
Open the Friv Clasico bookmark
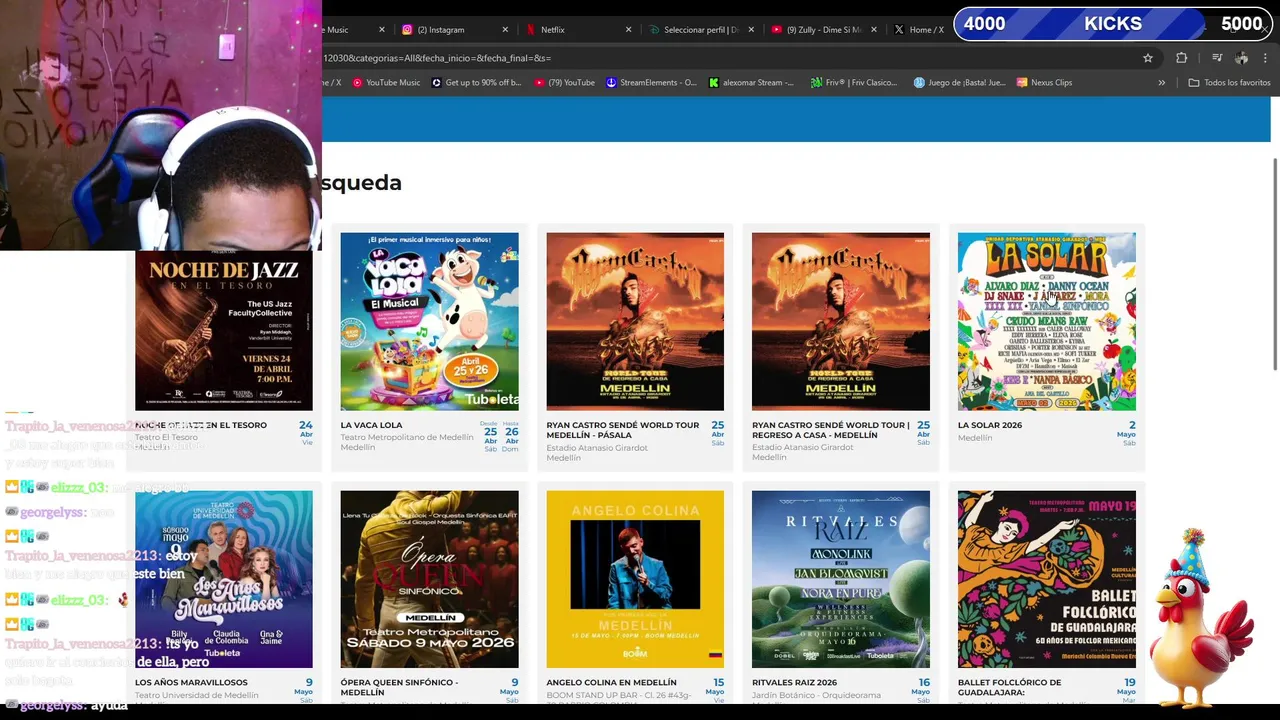pyautogui.click(x=853, y=83)
